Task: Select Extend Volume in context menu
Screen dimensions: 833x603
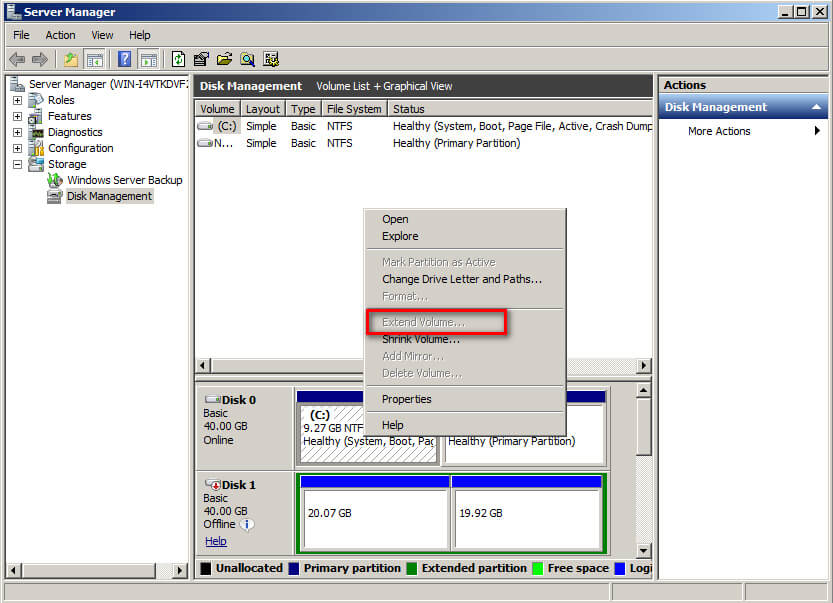Action: point(465,322)
